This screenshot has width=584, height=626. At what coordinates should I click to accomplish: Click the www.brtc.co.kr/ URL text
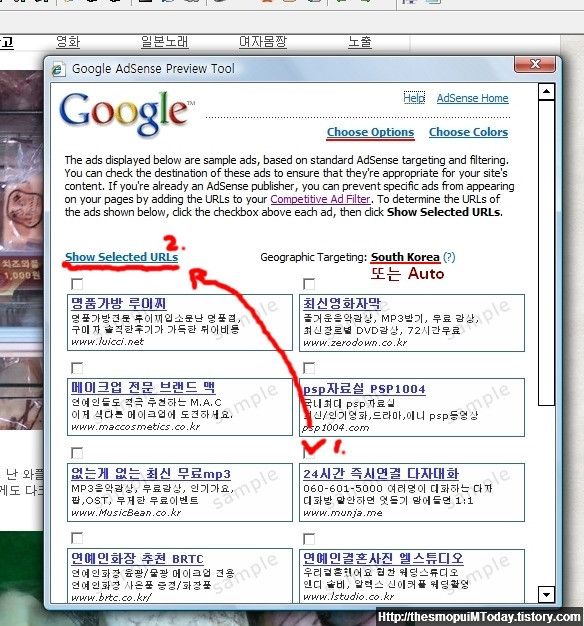[111, 597]
